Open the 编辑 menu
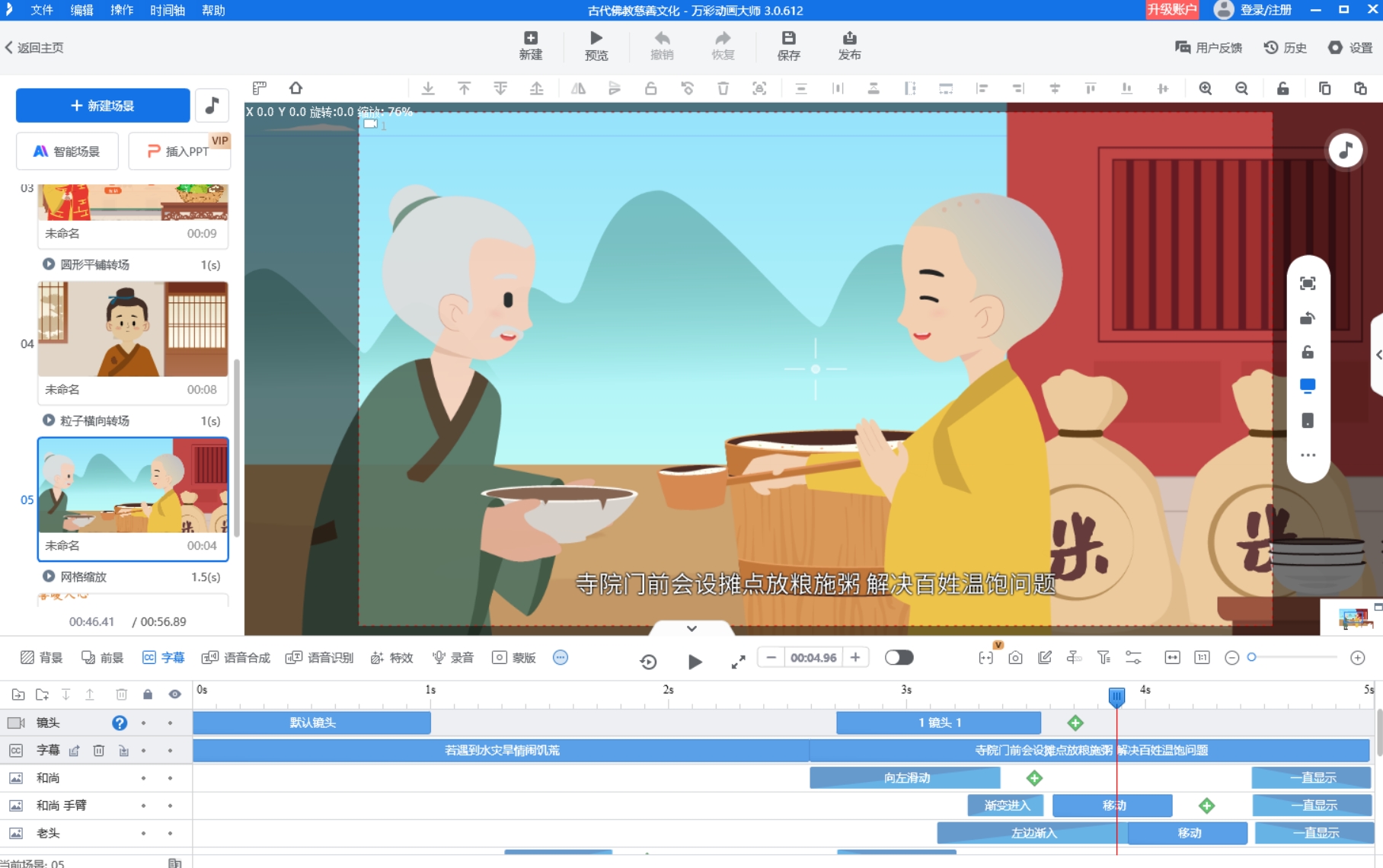The height and width of the screenshot is (868, 1383). [81, 10]
